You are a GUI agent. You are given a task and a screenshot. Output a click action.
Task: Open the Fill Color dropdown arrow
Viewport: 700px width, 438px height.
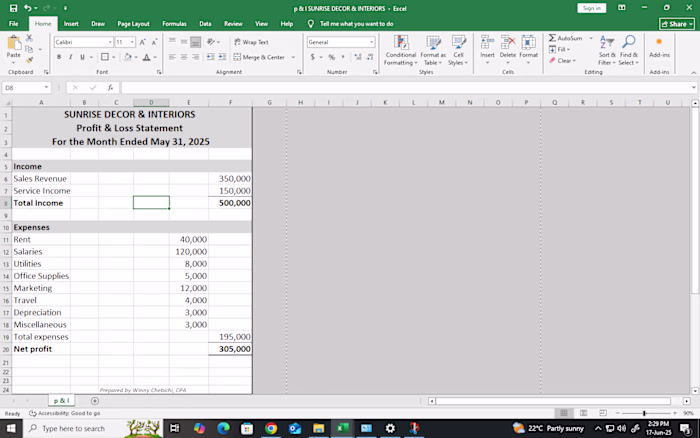coord(136,57)
